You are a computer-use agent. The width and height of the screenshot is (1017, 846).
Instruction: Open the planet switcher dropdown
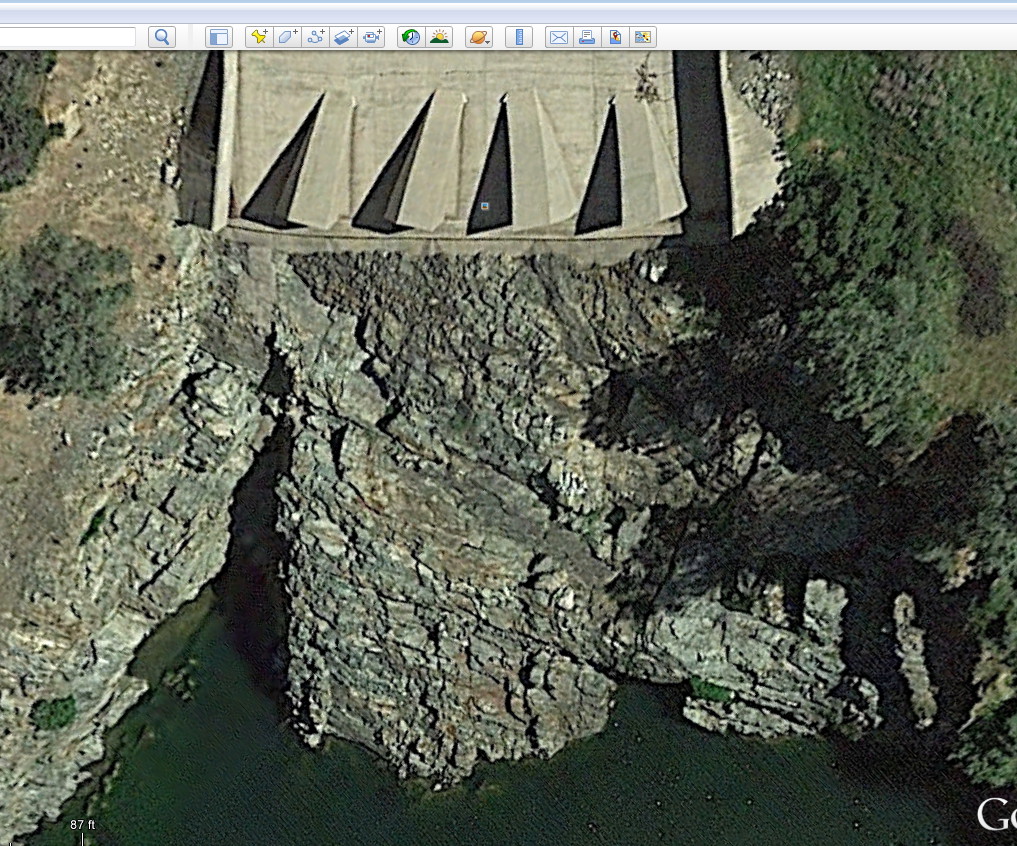(x=479, y=37)
